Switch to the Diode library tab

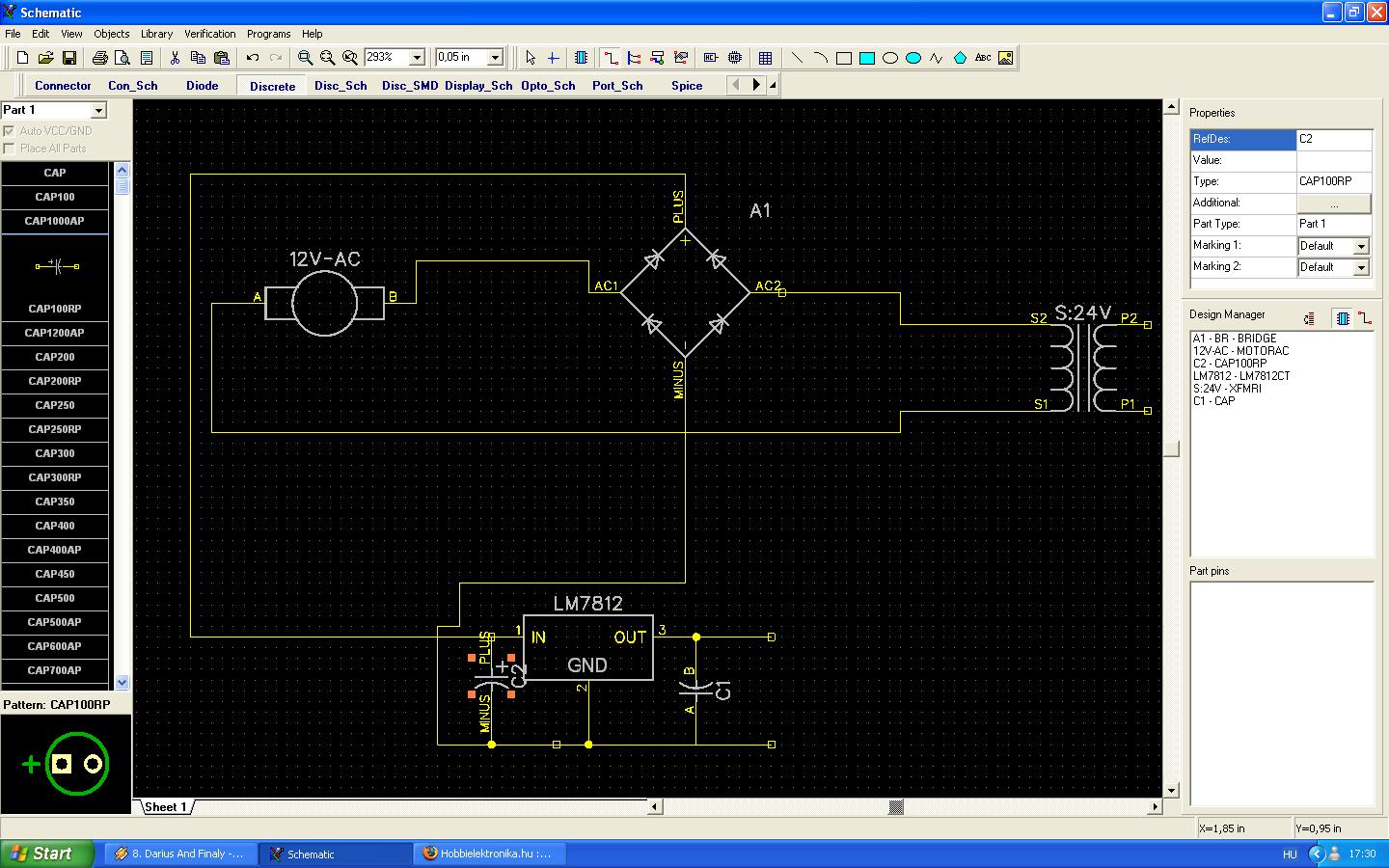[x=203, y=86]
